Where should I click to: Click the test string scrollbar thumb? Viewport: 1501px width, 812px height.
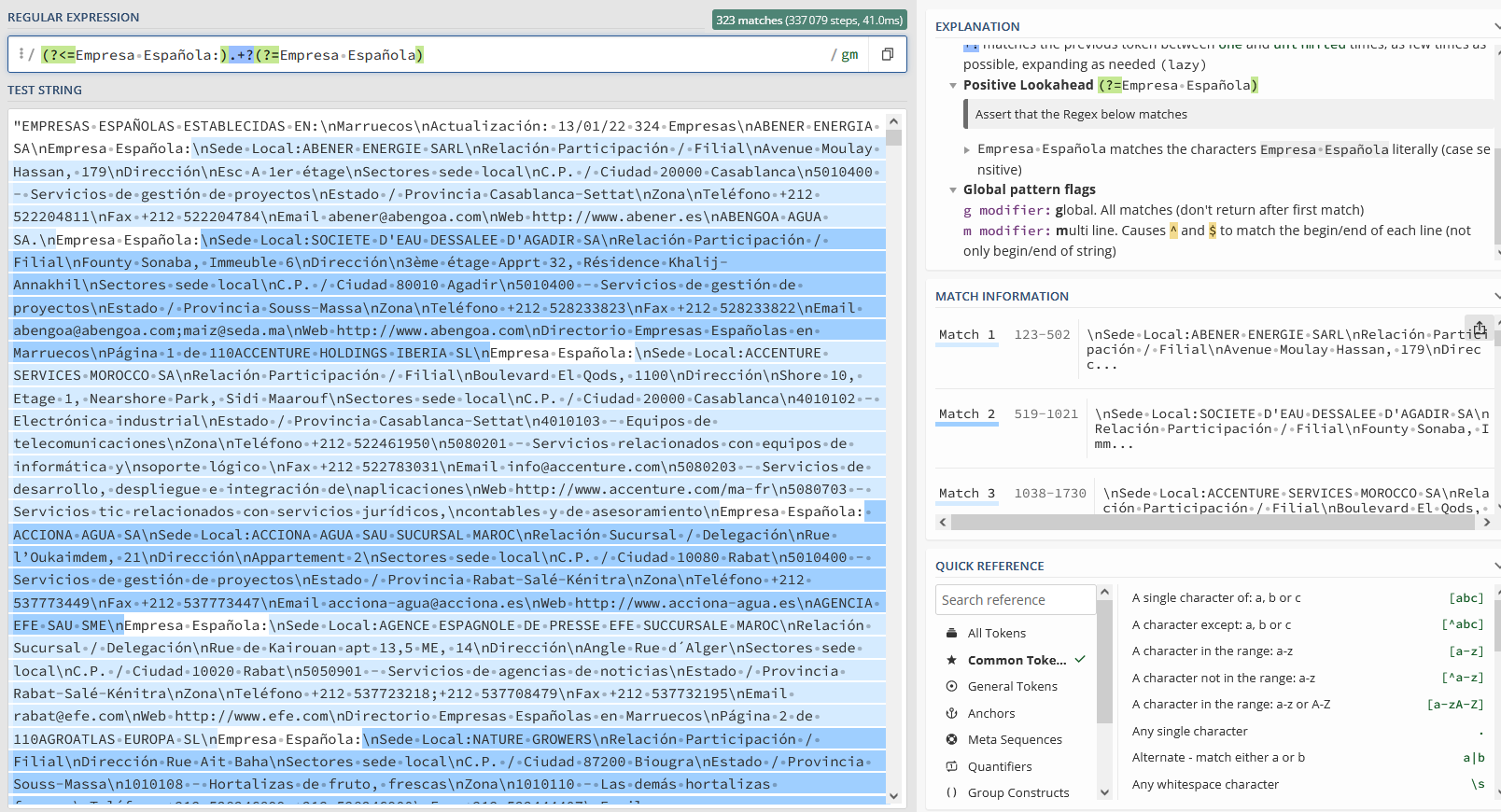tap(893, 137)
